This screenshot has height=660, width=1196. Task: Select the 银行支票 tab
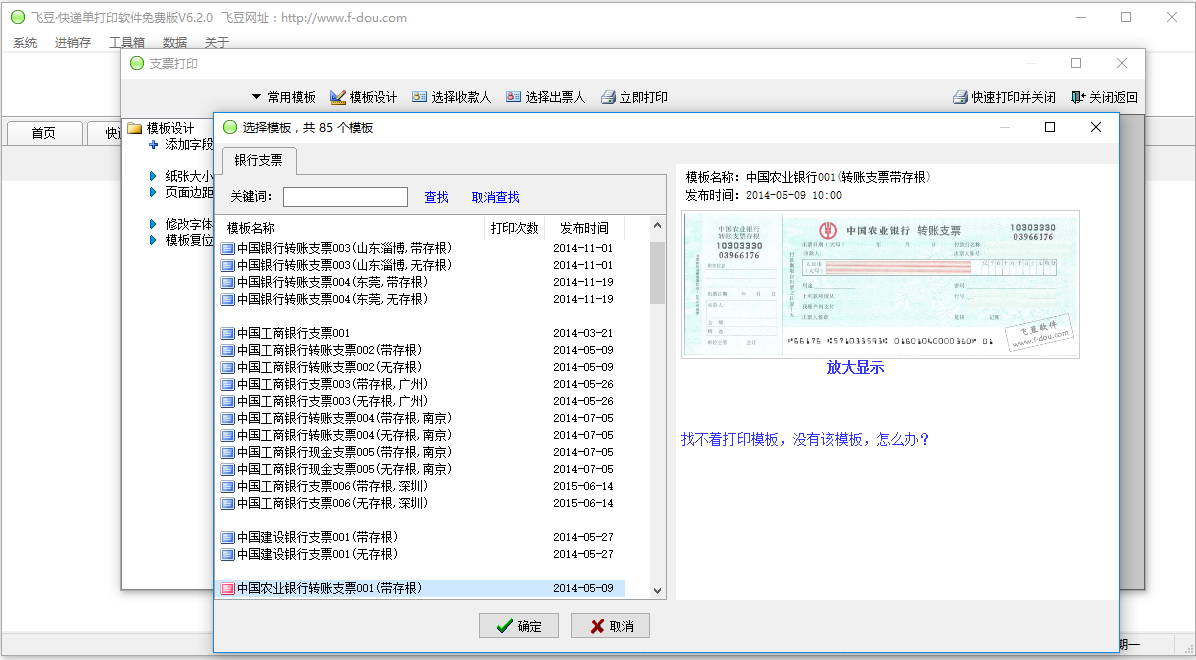pyautogui.click(x=259, y=160)
